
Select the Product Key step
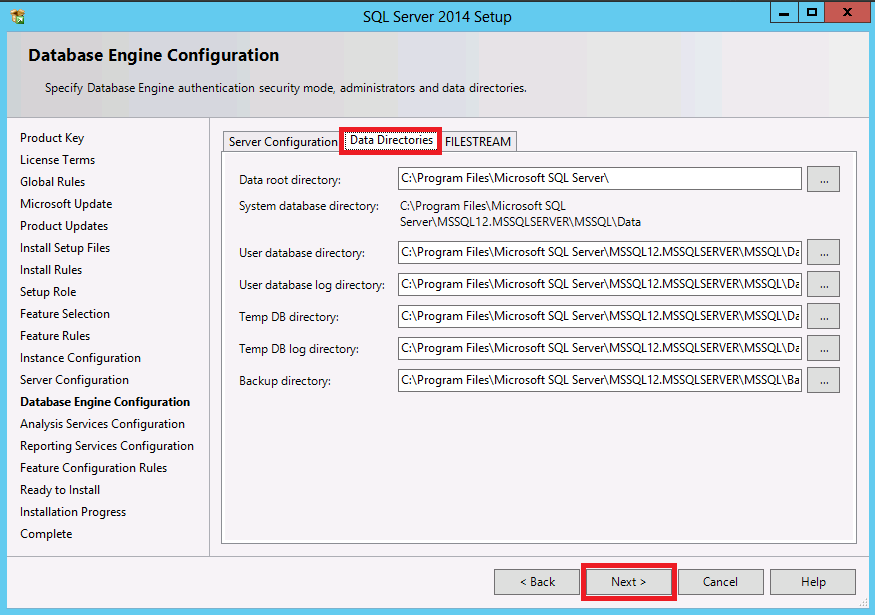pyautogui.click(x=52, y=138)
